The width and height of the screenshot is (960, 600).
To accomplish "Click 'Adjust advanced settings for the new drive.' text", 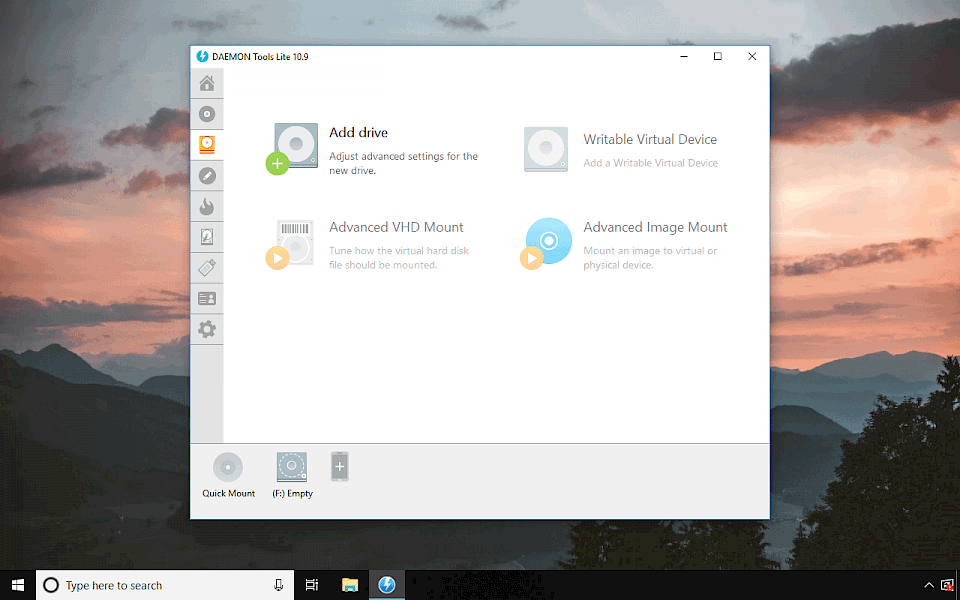I will (x=403, y=163).
